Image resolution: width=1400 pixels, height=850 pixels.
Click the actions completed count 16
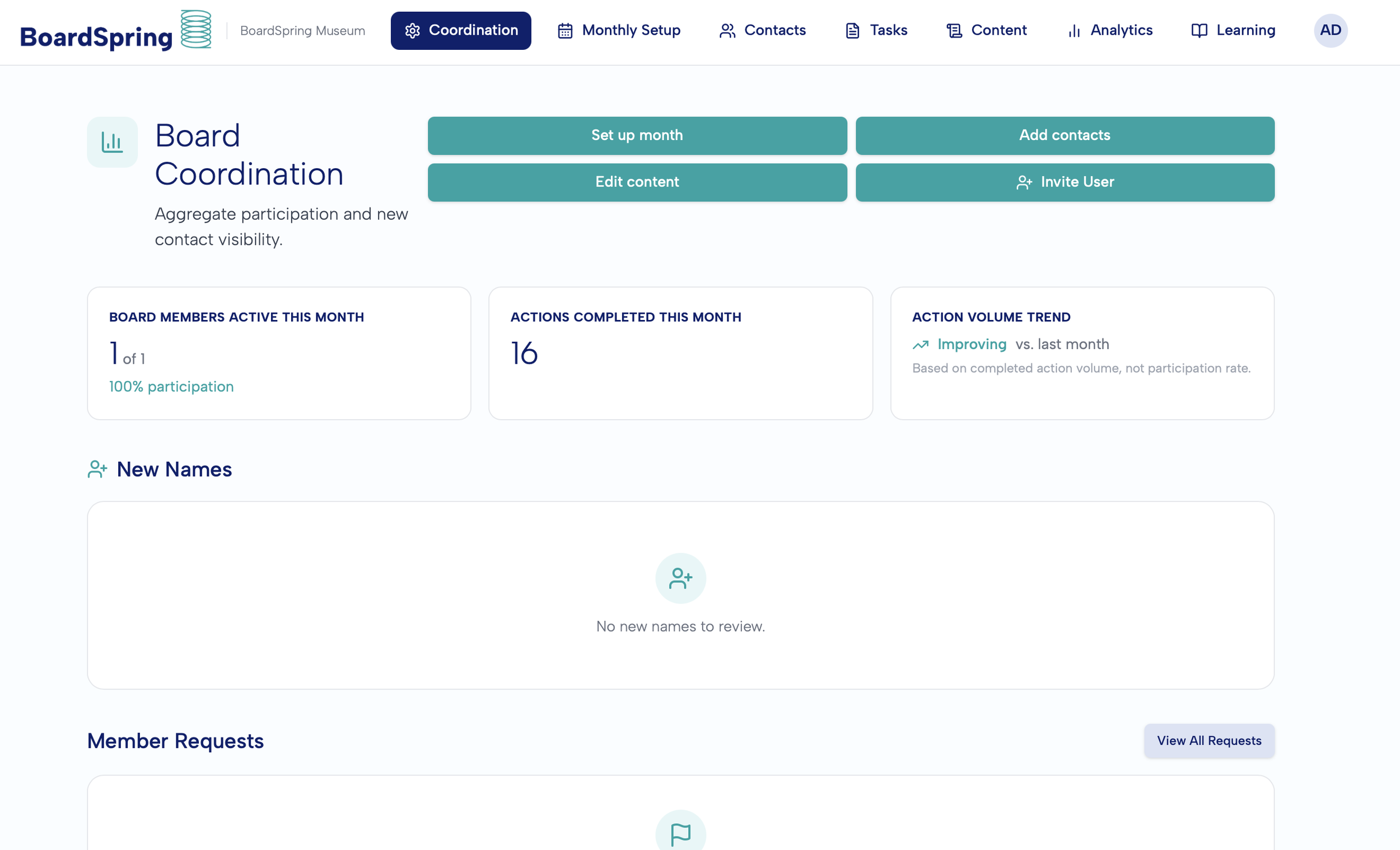click(x=524, y=353)
